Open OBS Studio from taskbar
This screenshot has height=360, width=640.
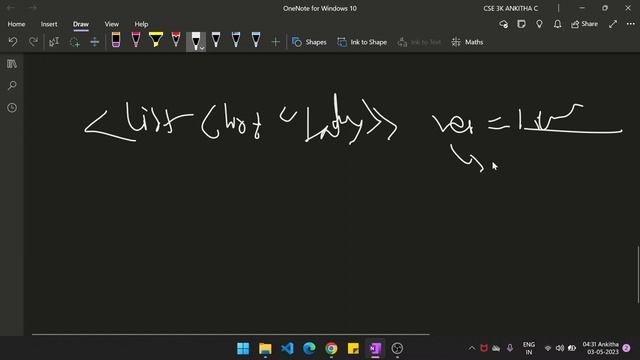(x=397, y=348)
